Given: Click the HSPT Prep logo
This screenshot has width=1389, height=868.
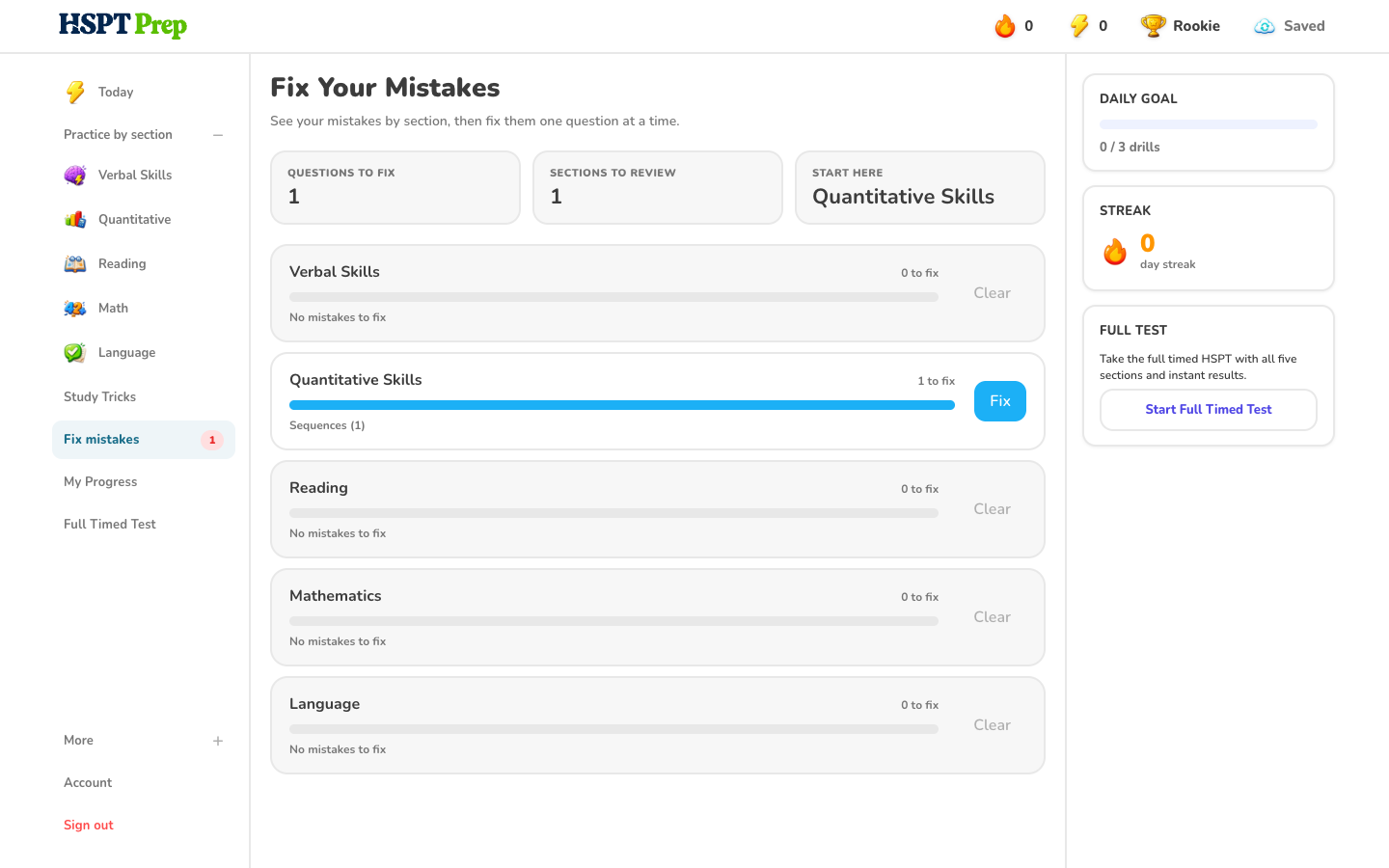Looking at the screenshot, I should click(x=123, y=25).
